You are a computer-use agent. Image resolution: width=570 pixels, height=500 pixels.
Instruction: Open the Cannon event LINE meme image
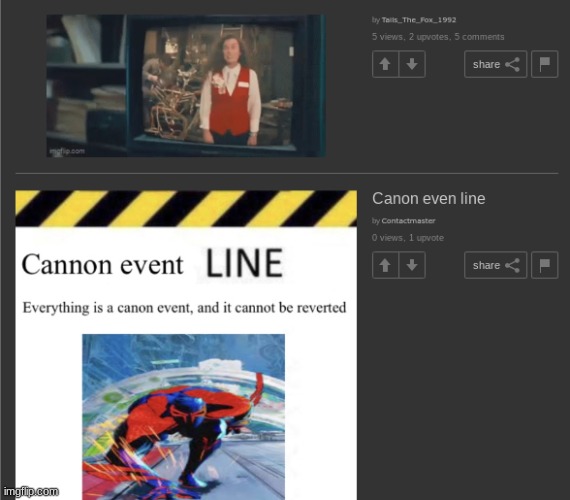pos(186,345)
